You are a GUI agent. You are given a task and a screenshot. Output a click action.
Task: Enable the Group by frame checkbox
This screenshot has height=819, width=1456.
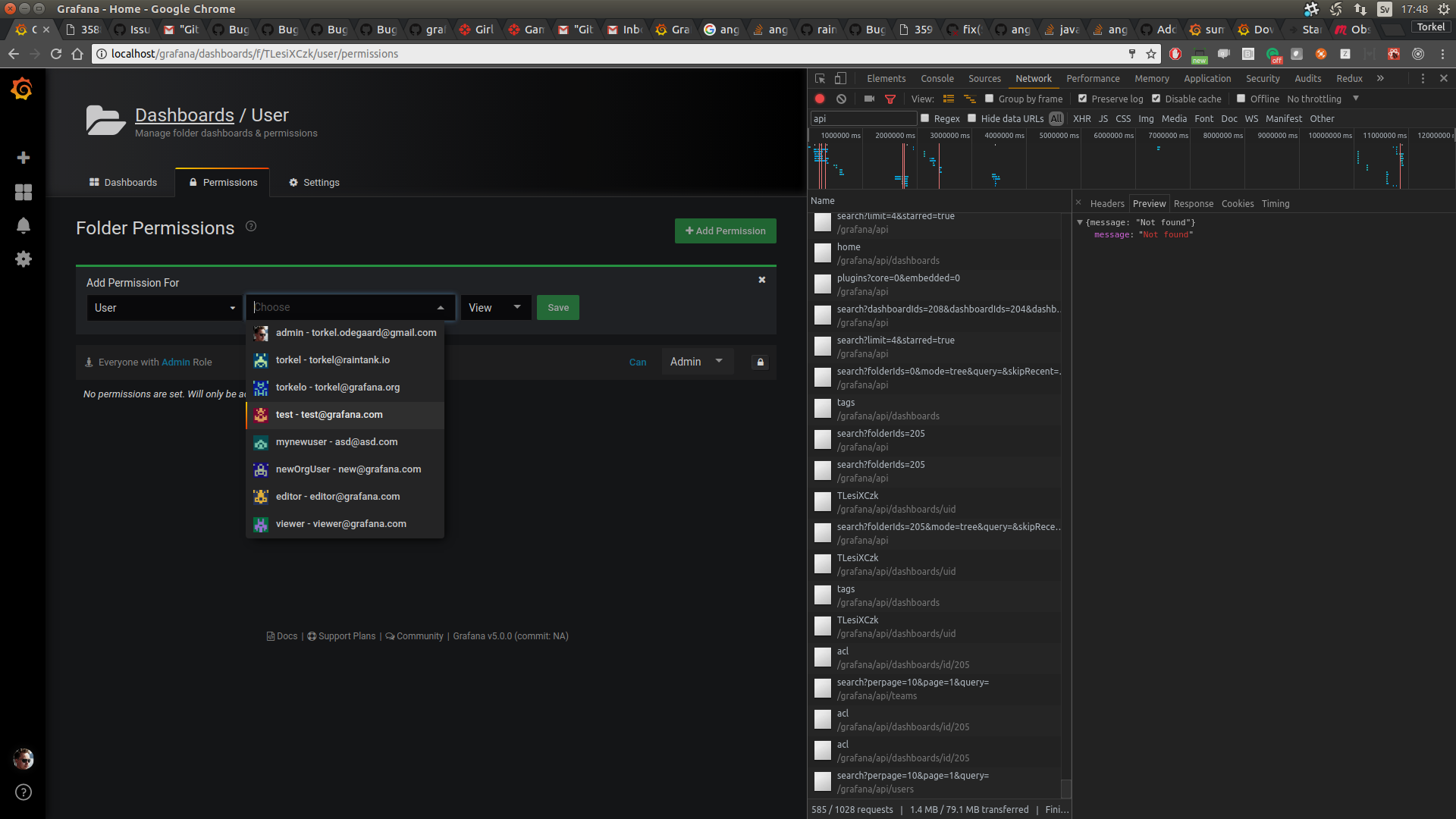tap(990, 99)
